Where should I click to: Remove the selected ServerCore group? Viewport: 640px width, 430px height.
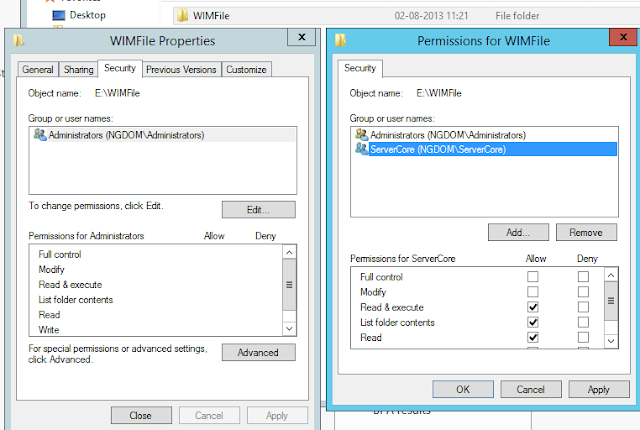click(x=586, y=232)
